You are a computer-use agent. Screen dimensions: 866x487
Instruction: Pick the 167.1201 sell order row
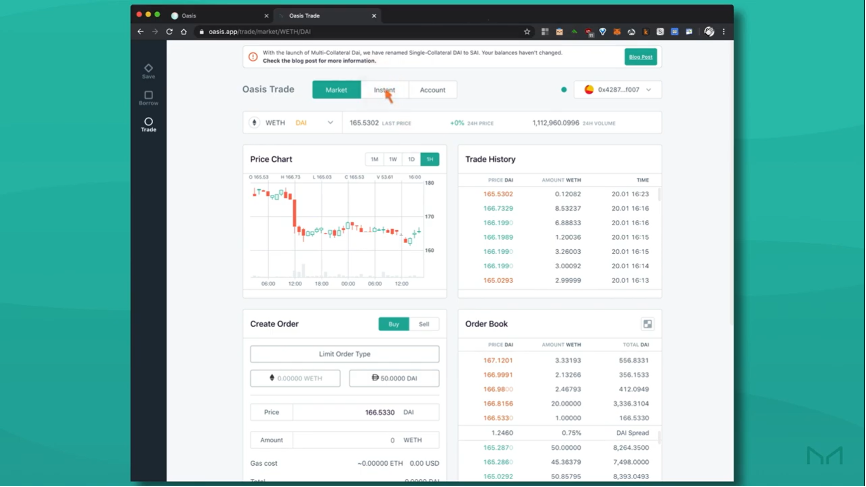click(558, 361)
